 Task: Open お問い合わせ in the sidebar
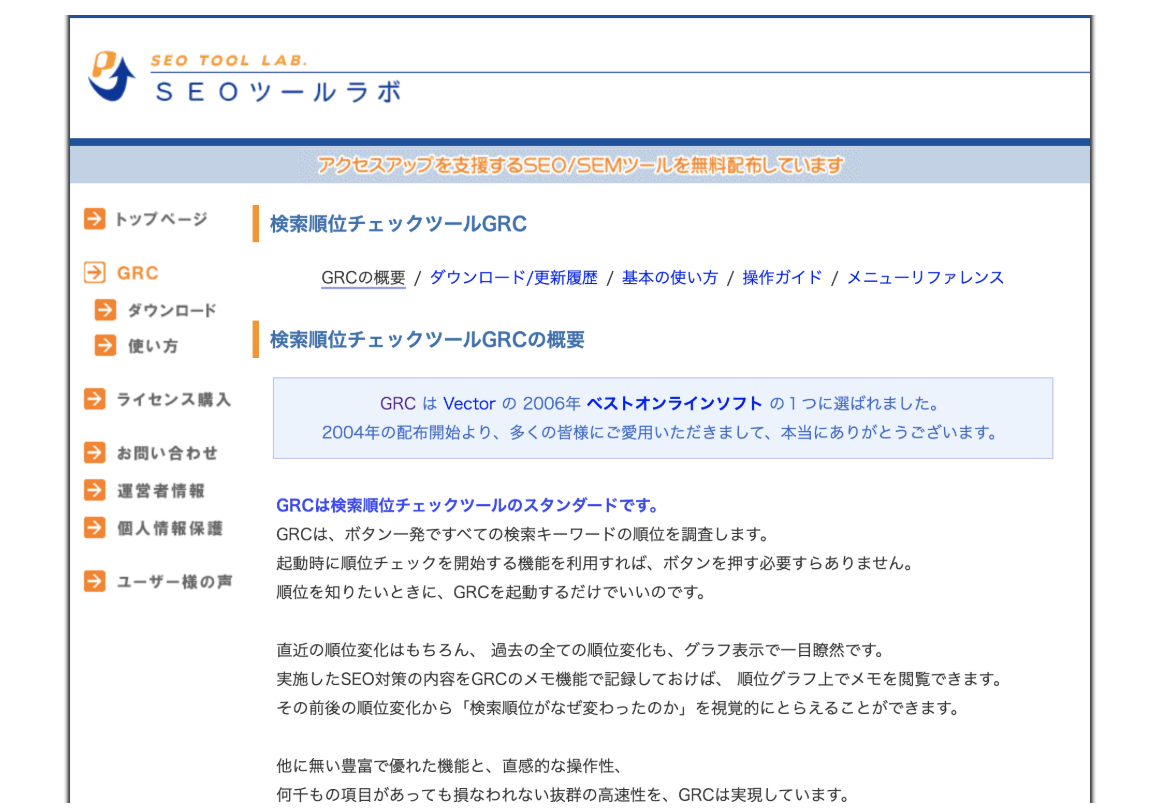pos(167,453)
